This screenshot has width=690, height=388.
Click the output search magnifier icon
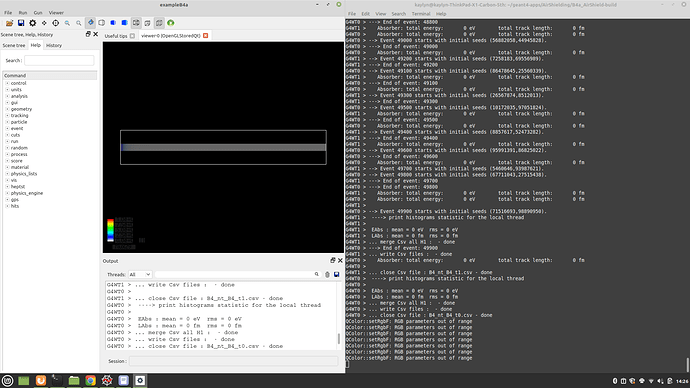[x=316, y=275]
